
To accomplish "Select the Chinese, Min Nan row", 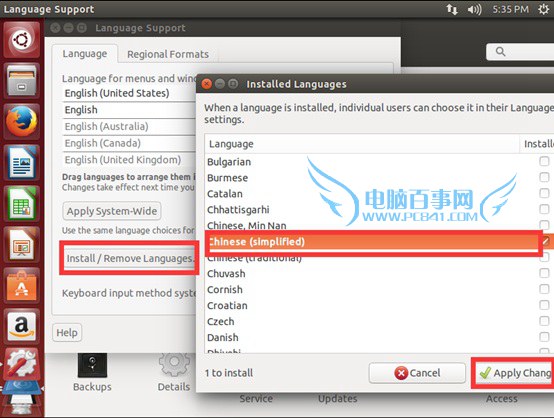I will pyautogui.click(x=379, y=225).
